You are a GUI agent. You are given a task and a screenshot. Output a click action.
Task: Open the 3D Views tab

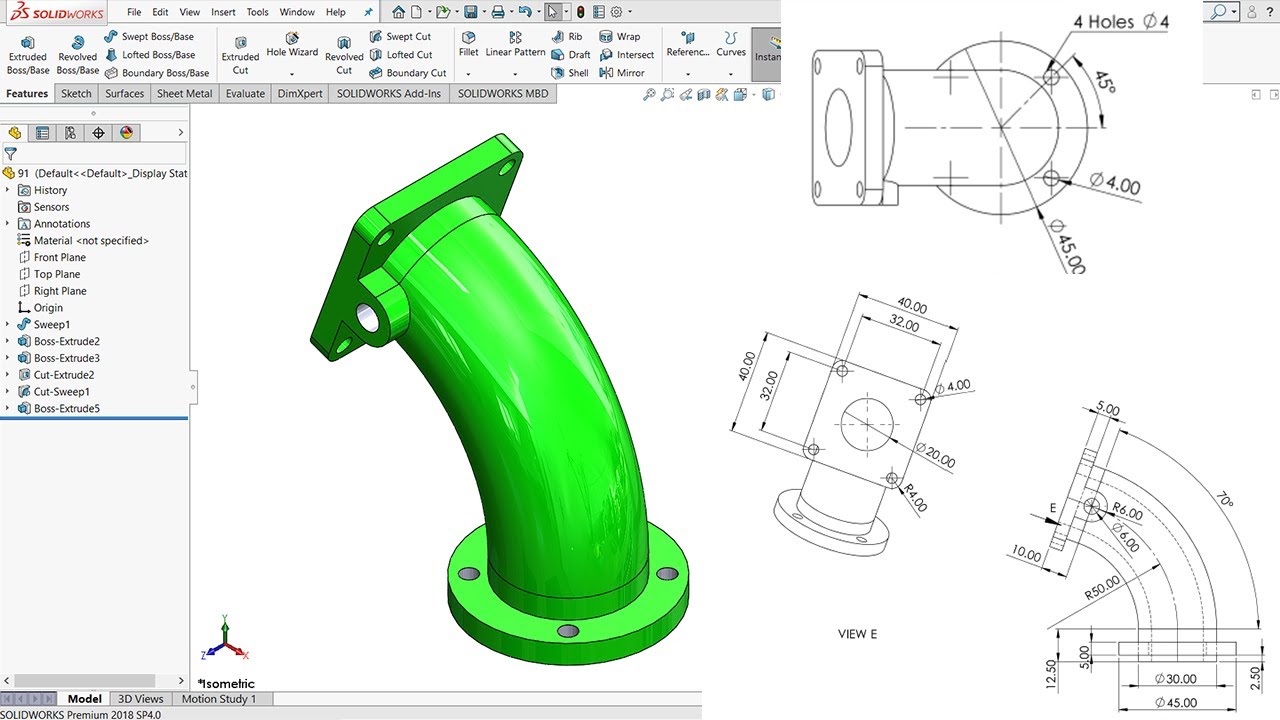[140, 699]
